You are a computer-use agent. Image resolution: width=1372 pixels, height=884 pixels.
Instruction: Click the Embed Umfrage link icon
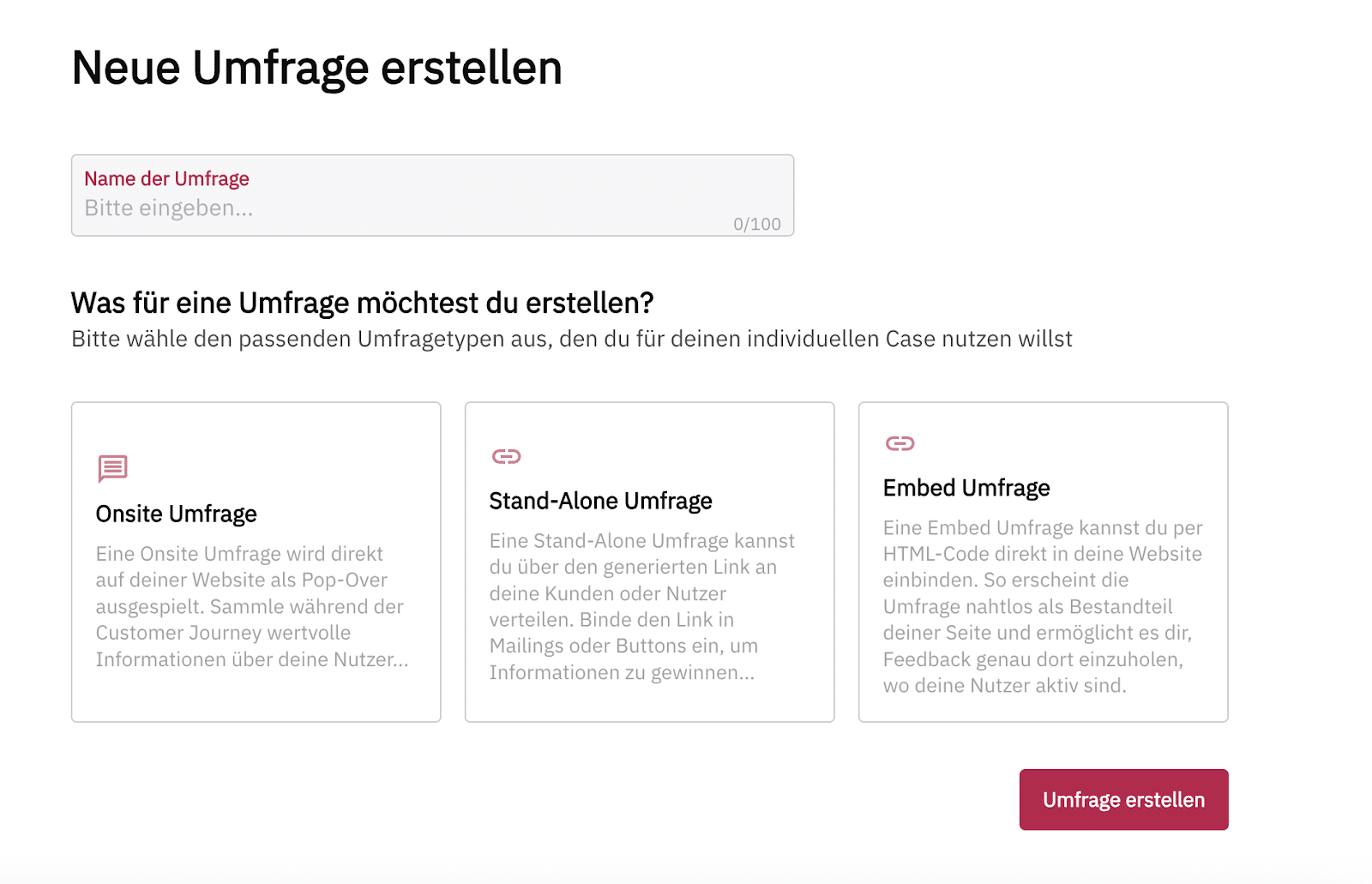[x=900, y=443]
